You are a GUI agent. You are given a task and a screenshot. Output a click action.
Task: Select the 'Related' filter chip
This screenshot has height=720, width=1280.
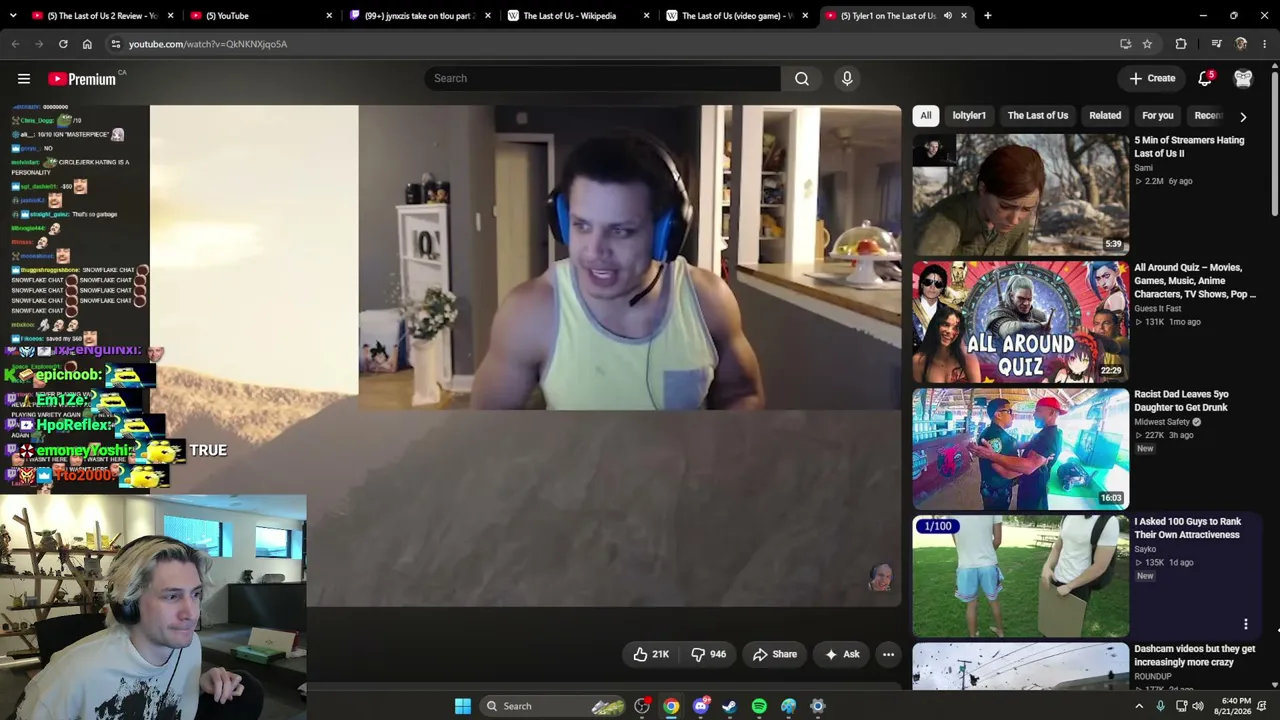point(1105,116)
